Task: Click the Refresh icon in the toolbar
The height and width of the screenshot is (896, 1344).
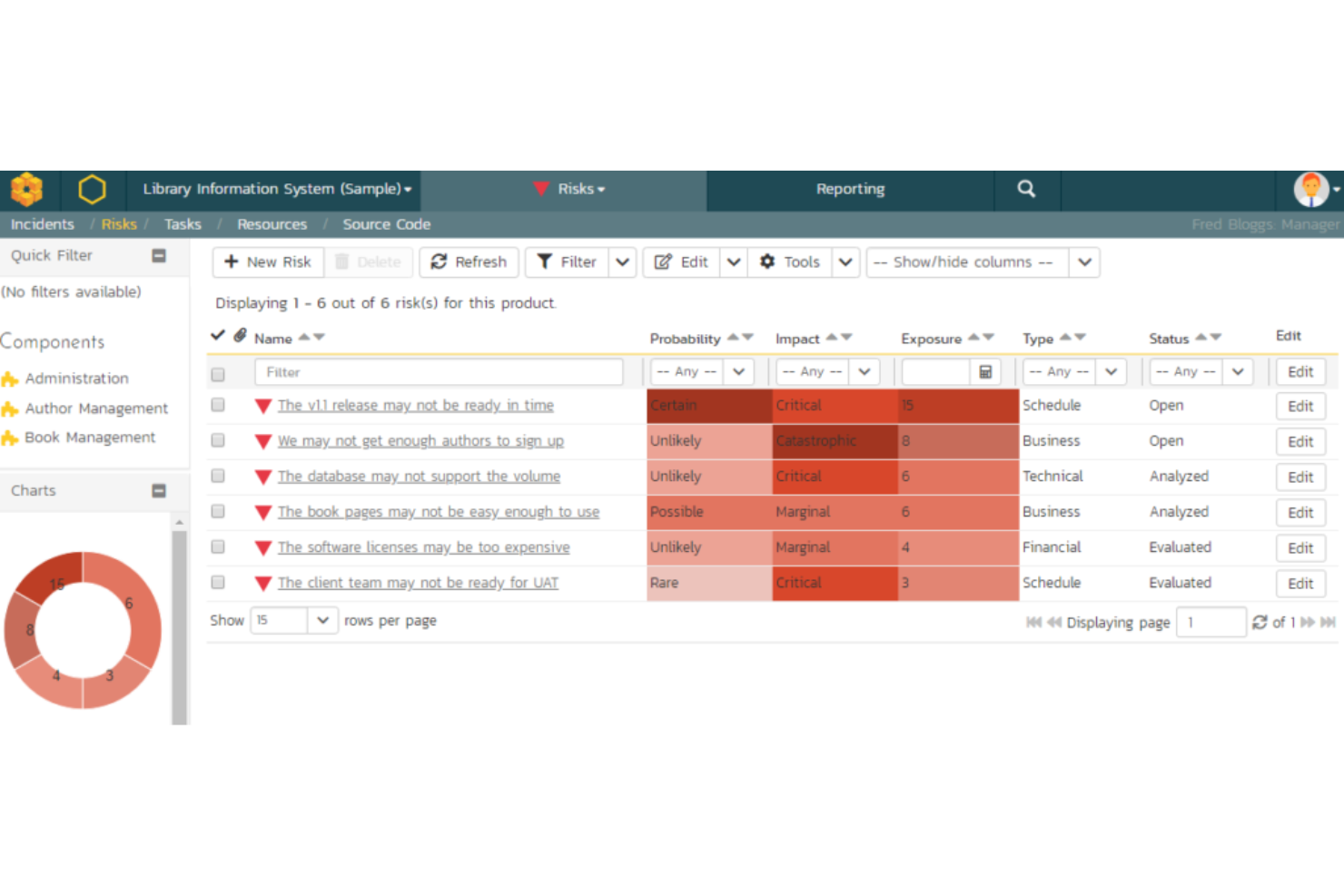Action: pos(440,261)
